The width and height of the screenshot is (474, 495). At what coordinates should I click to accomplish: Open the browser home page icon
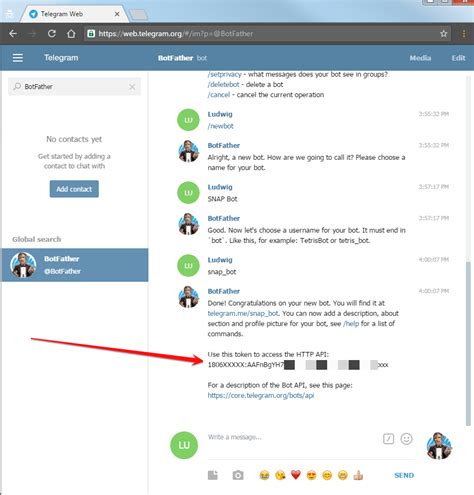(x=71, y=34)
